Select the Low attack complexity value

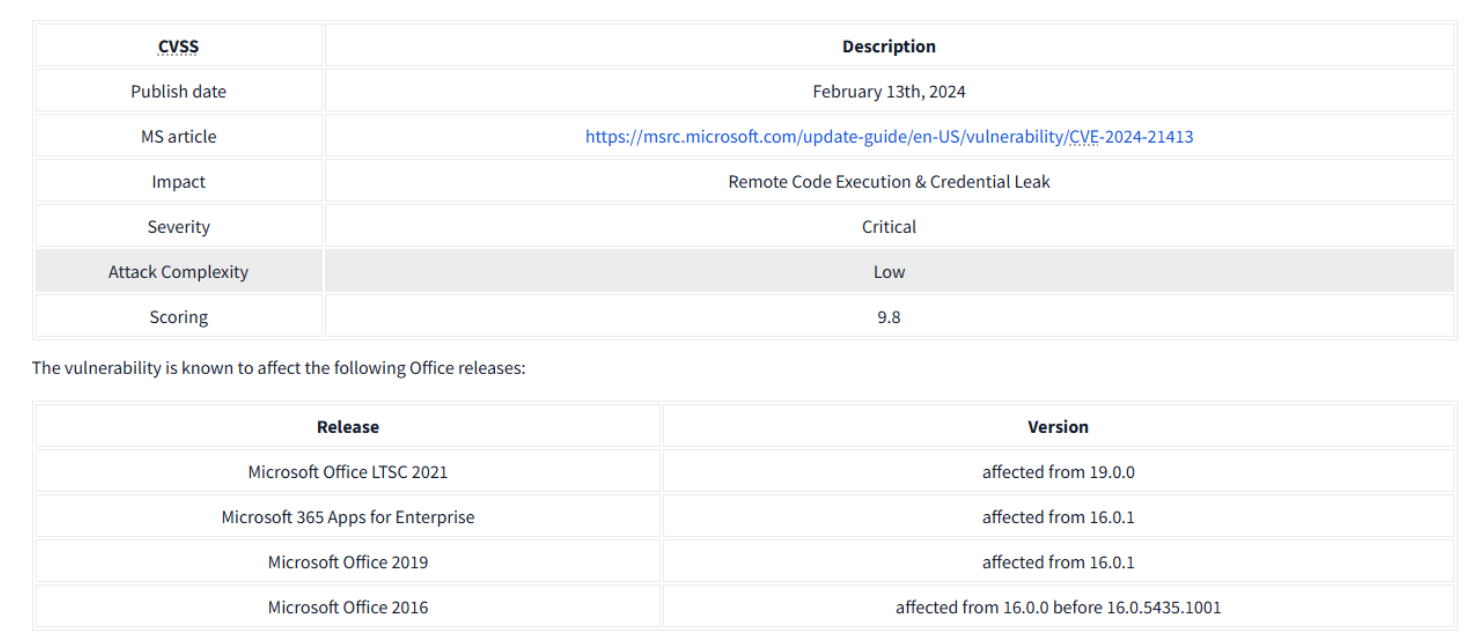pos(888,272)
